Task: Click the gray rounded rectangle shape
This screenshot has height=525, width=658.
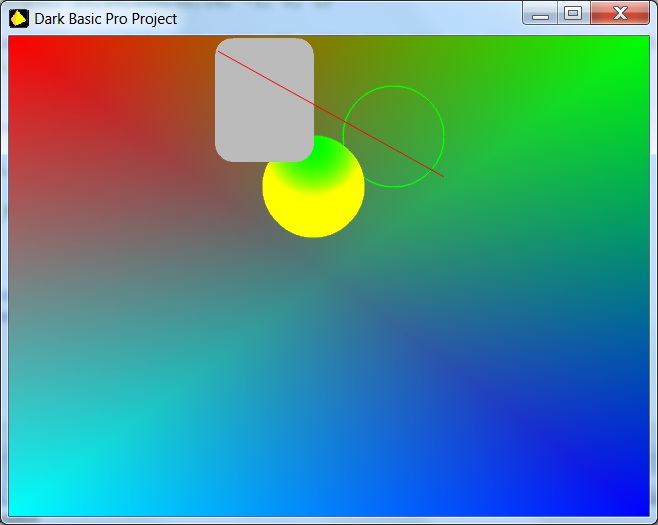Action: click(x=264, y=100)
